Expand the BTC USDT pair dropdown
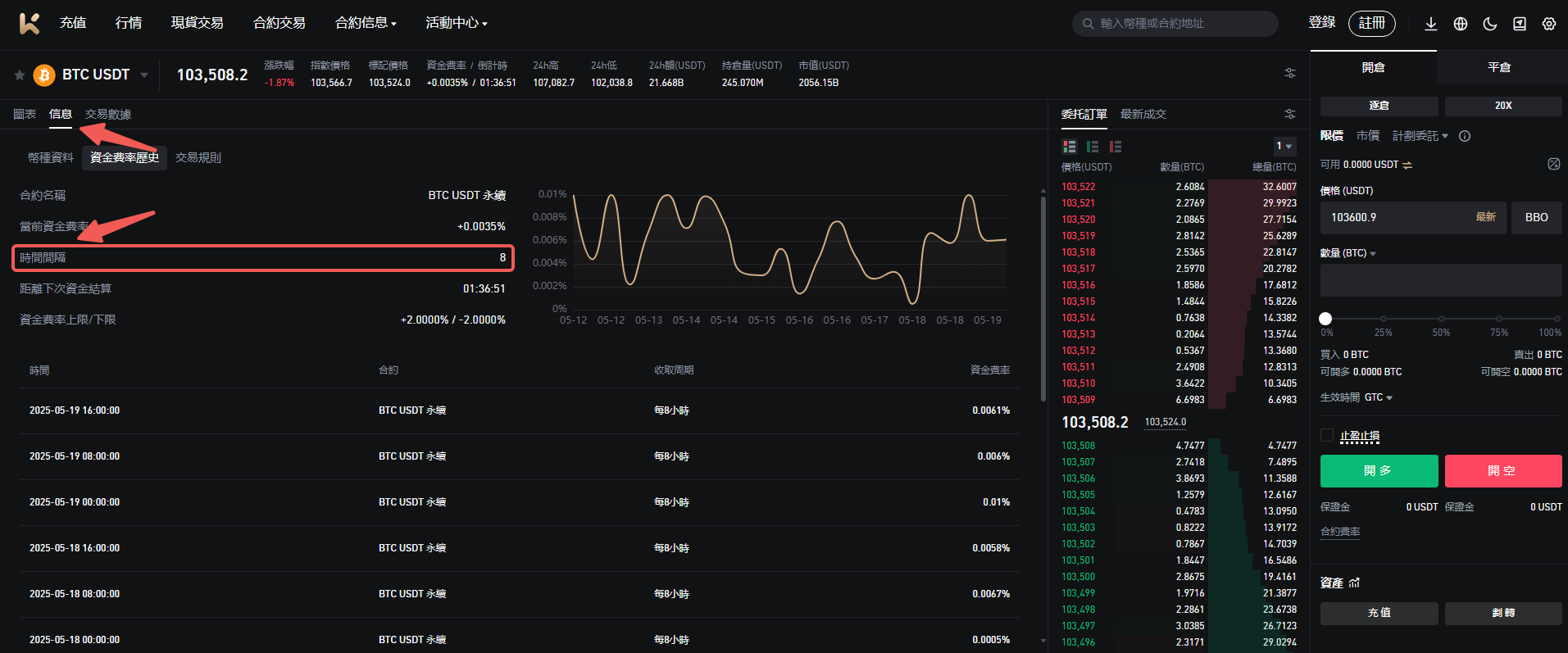Image resolution: width=1568 pixels, height=653 pixels. click(x=144, y=75)
